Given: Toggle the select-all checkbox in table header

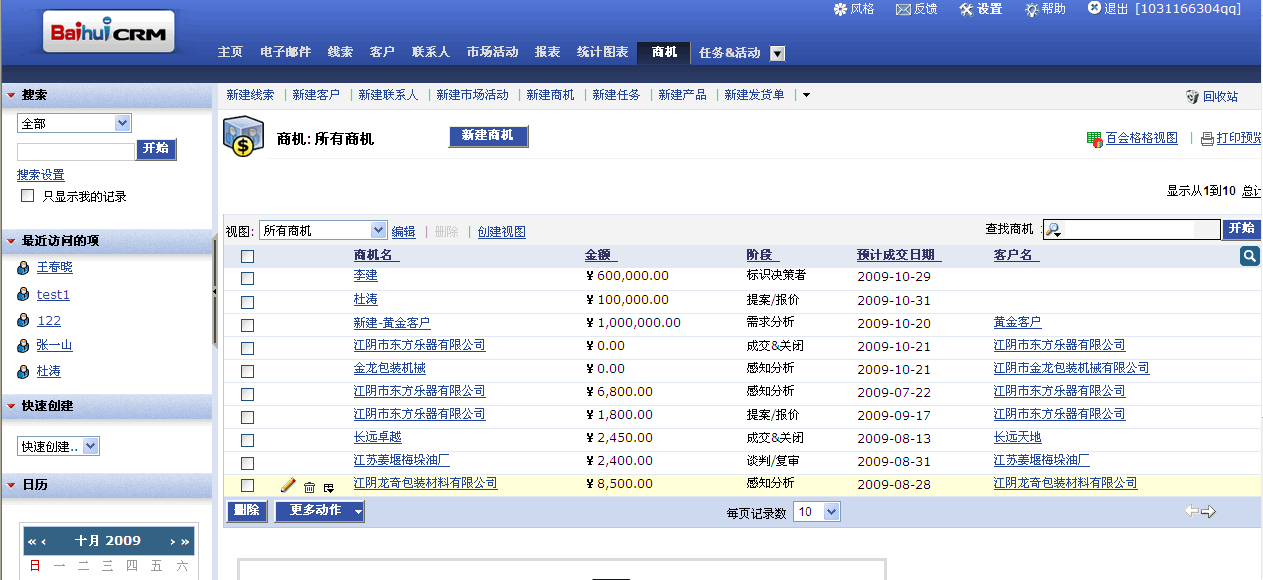Looking at the screenshot, I should 247,256.
